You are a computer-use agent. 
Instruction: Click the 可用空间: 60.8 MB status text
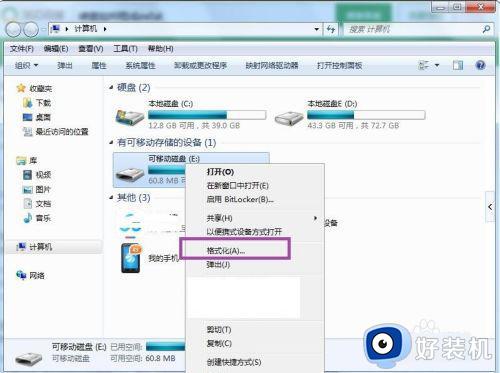[143, 358]
